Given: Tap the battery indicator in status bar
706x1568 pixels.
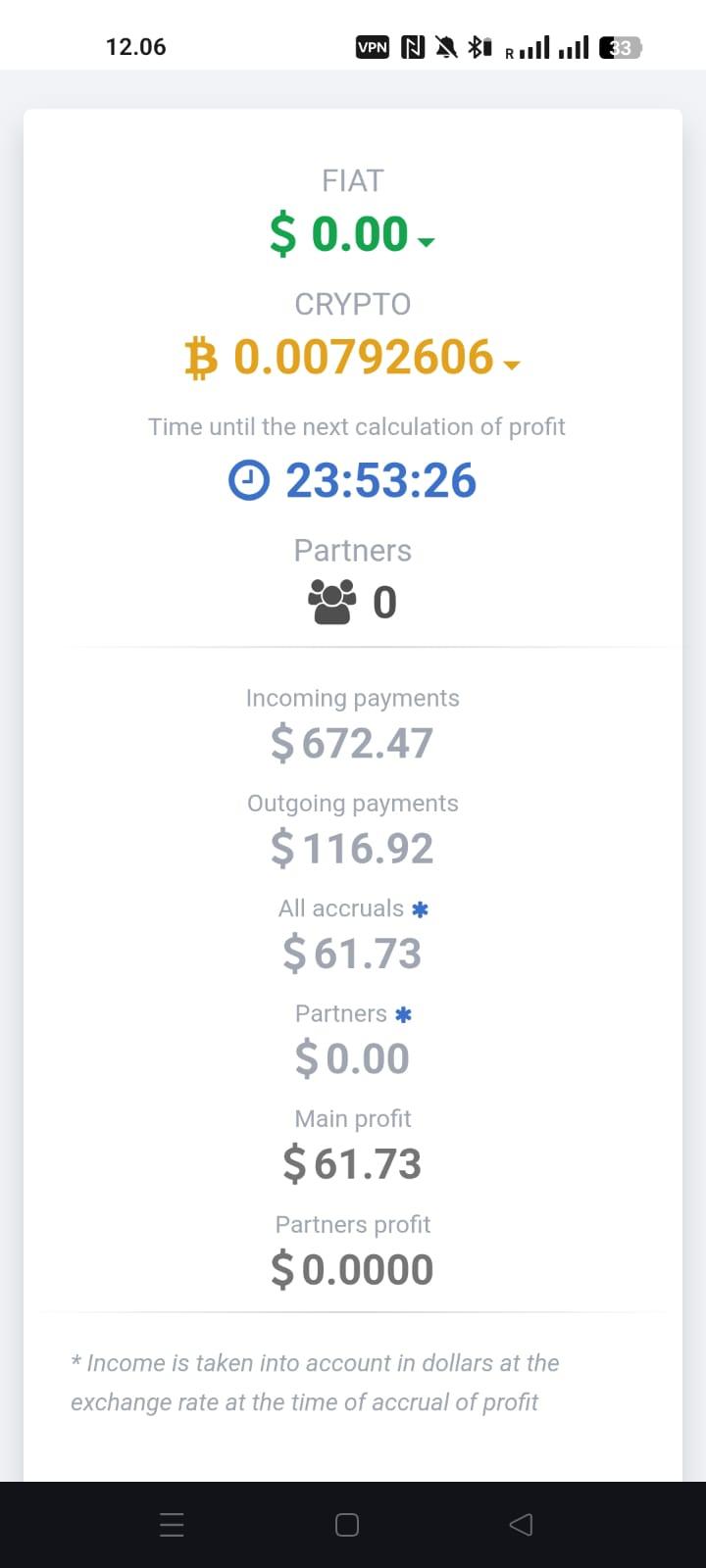Looking at the screenshot, I should [621, 47].
